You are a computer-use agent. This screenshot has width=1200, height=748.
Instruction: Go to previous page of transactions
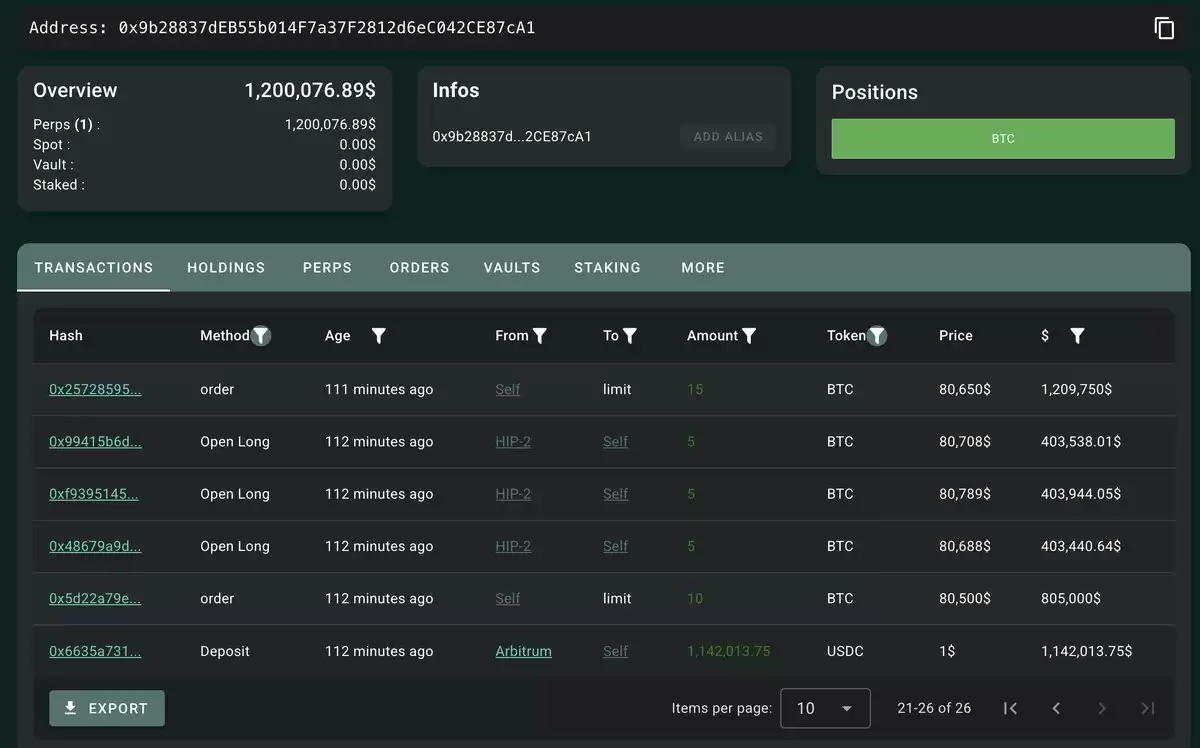point(1056,708)
